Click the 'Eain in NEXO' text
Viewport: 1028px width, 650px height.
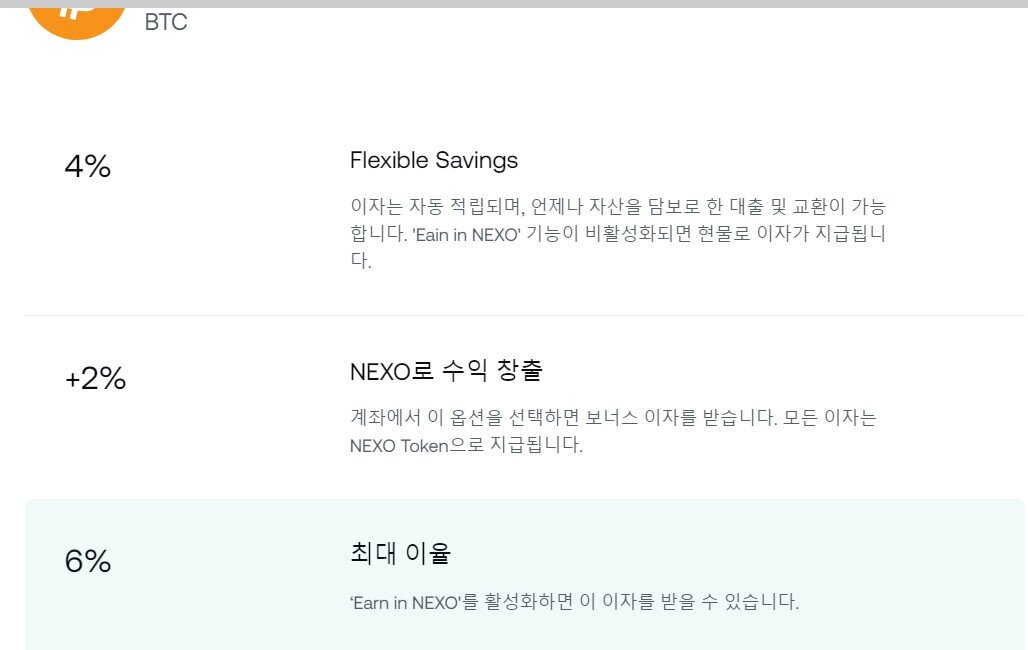466,234
